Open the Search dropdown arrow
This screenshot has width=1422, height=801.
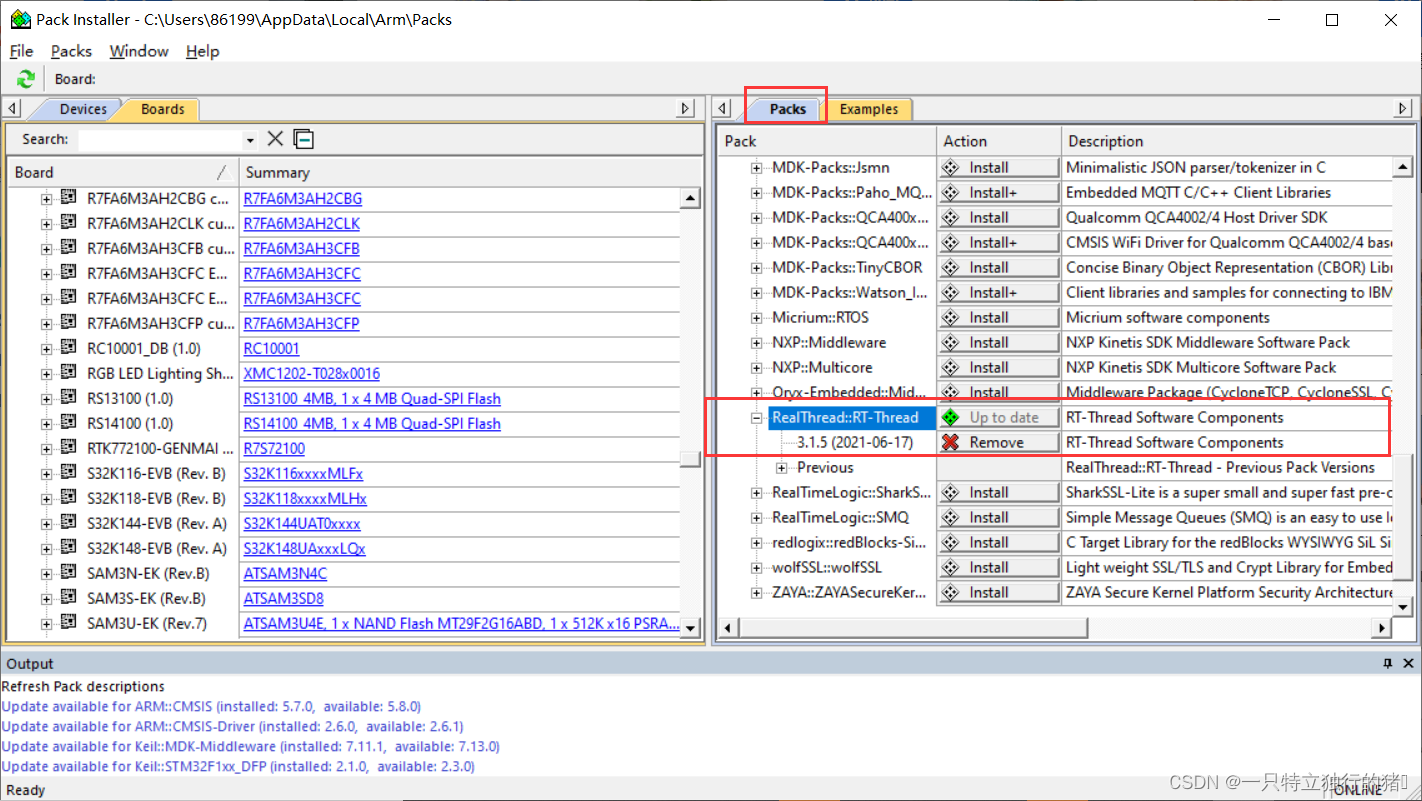tap(250, 140)
